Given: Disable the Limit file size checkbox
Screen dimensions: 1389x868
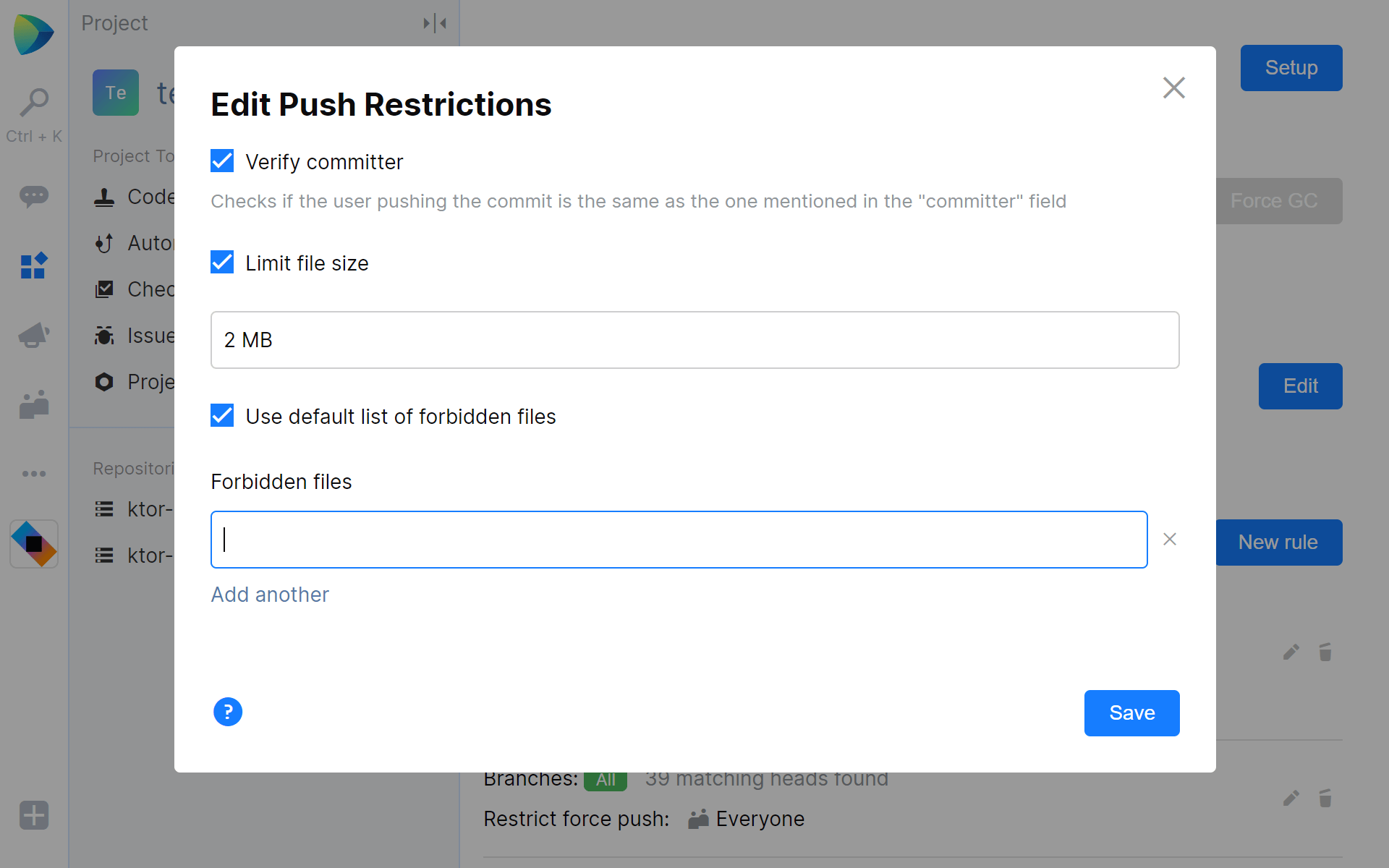Looking at the screenshot, I should 221,263.
